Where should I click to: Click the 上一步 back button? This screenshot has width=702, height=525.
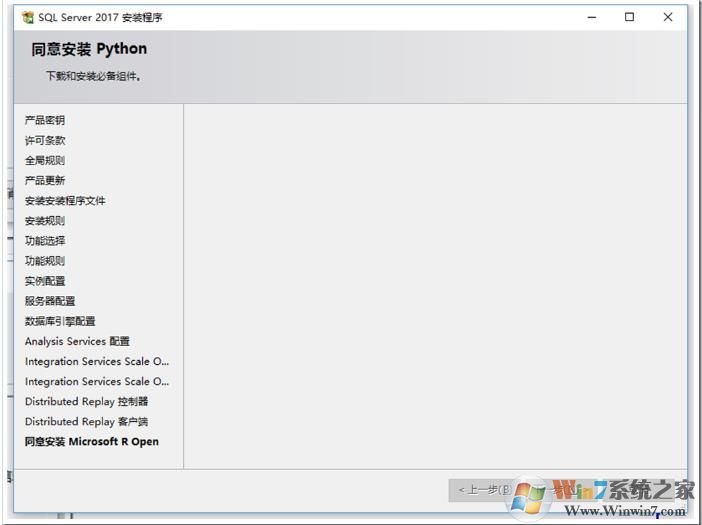485,490
